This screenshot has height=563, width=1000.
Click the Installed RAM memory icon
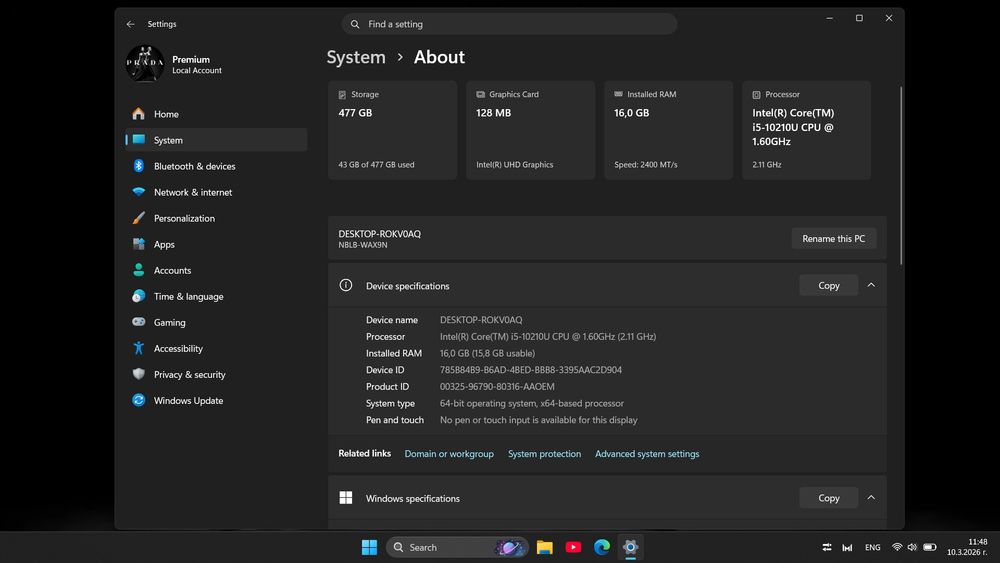click(x=618, y=94)
